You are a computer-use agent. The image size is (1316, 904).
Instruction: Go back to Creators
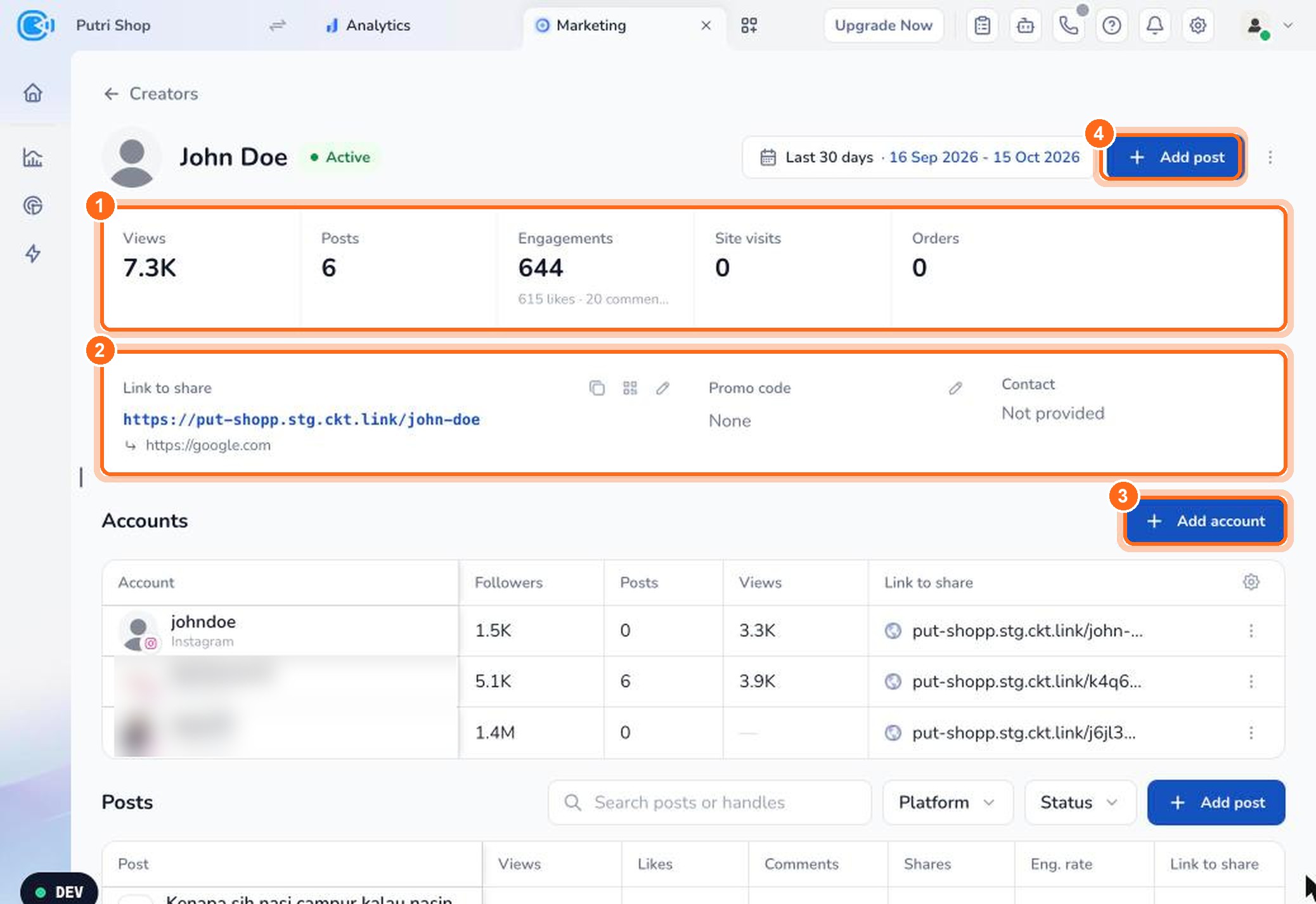click(x=151, y=94)
